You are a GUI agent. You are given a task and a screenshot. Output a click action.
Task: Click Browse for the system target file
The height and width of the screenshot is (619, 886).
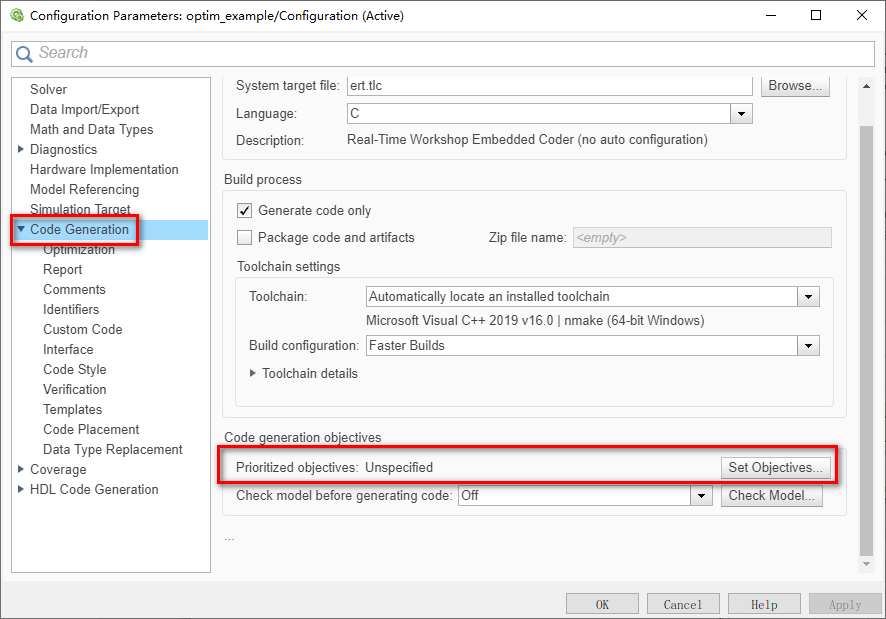[795, 86]
